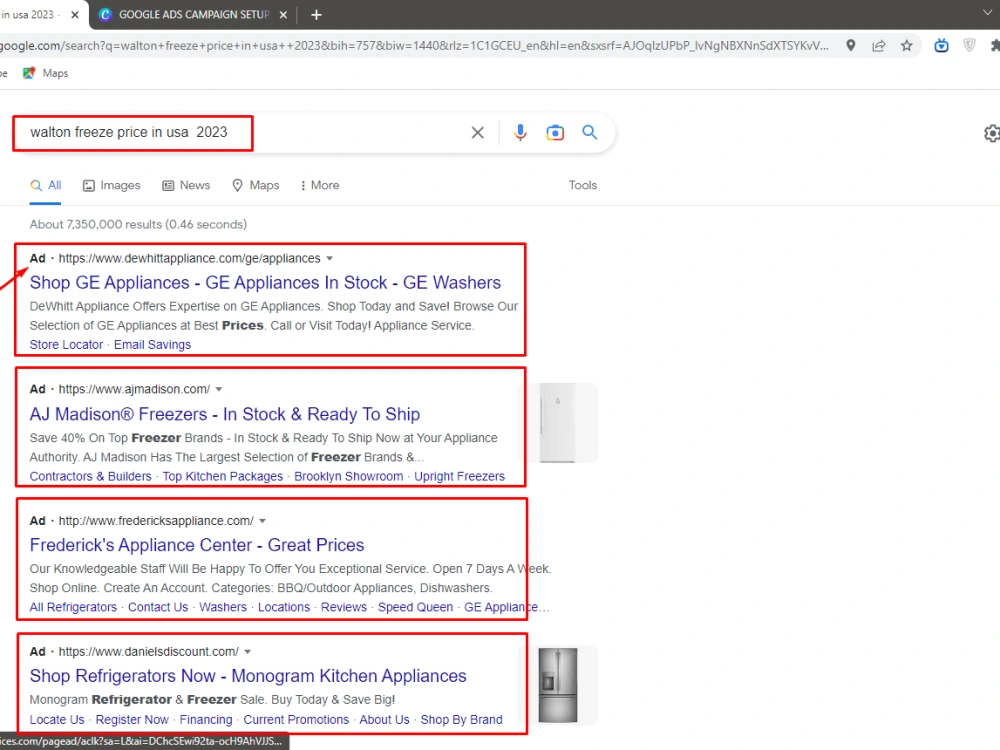
Task: Open a new browser tab with plus
Action: [316, 15]
